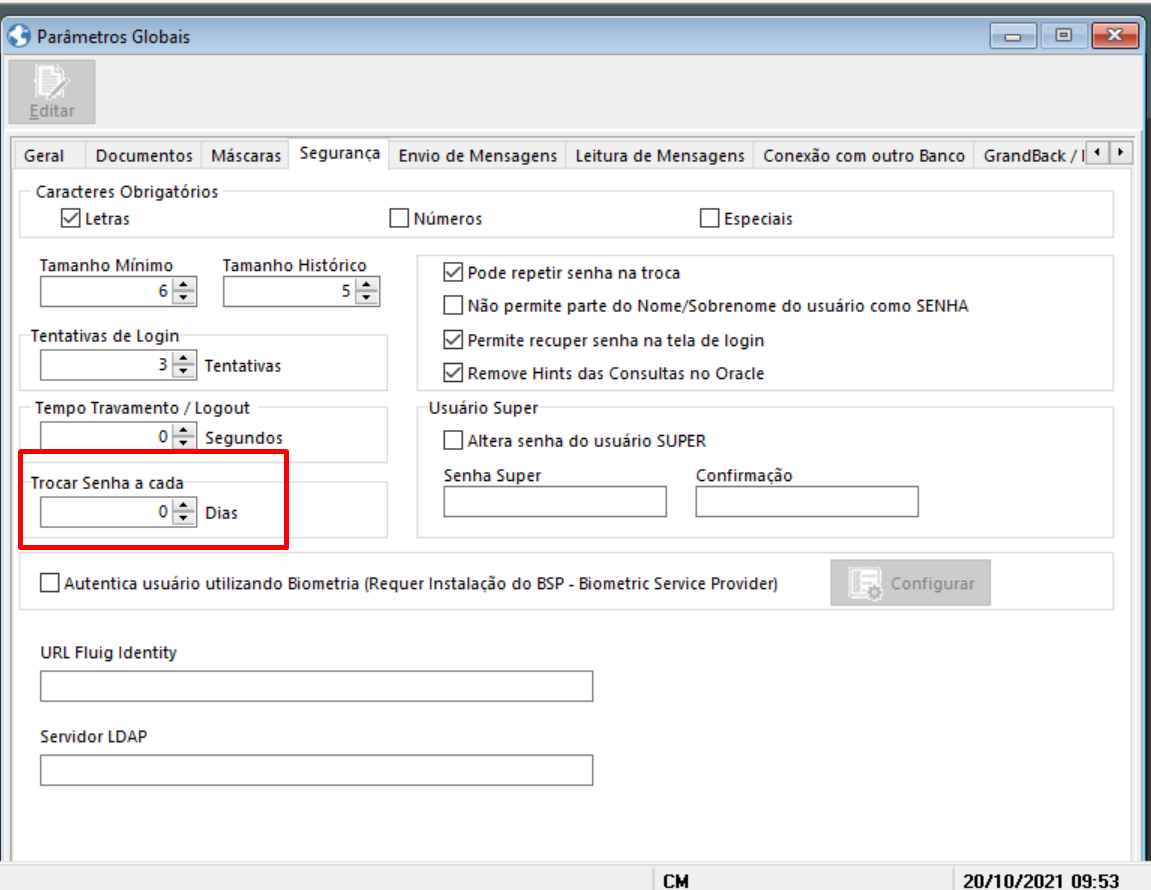Click the Tamanho Mínimo value field
This screenshot has width=1151, height=890.
(x=106, y=291)
